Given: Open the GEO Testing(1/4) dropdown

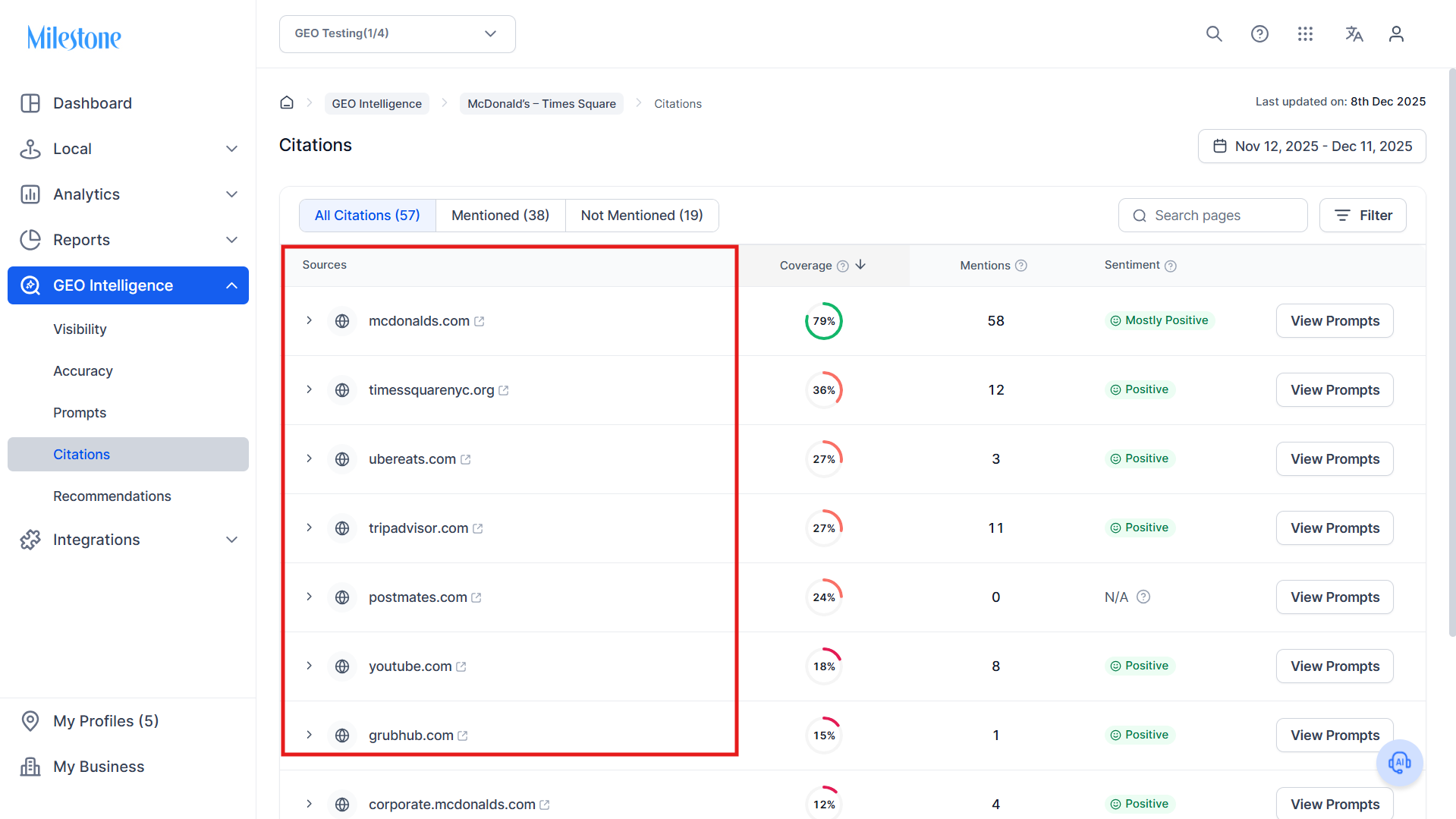Looking at the screenshot, I should click(398, 34).
